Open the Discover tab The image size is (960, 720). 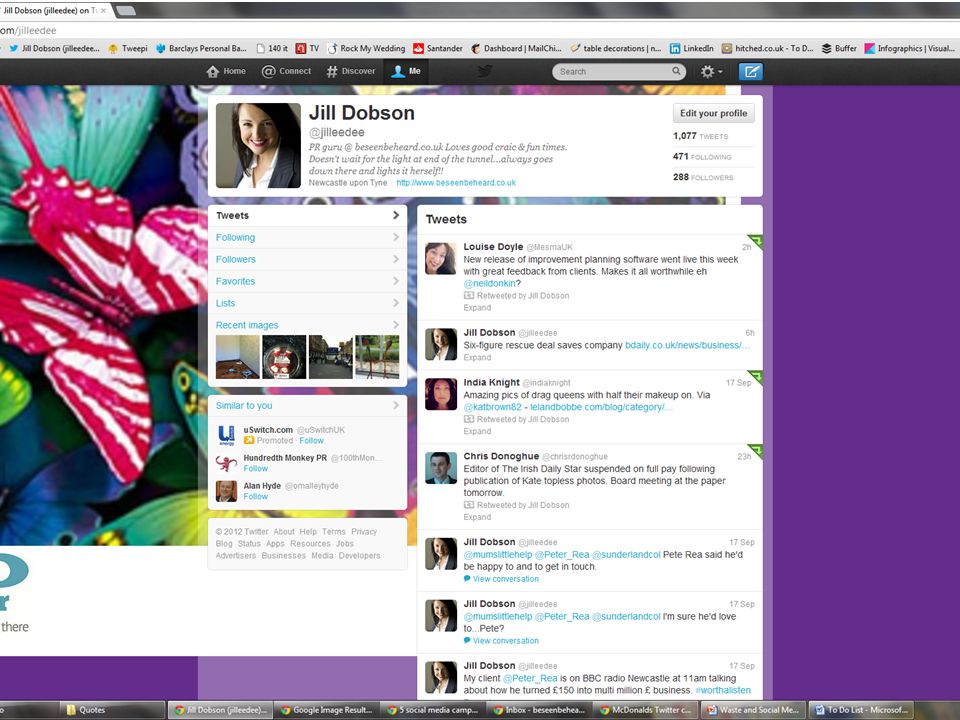[x=350, y=71]
